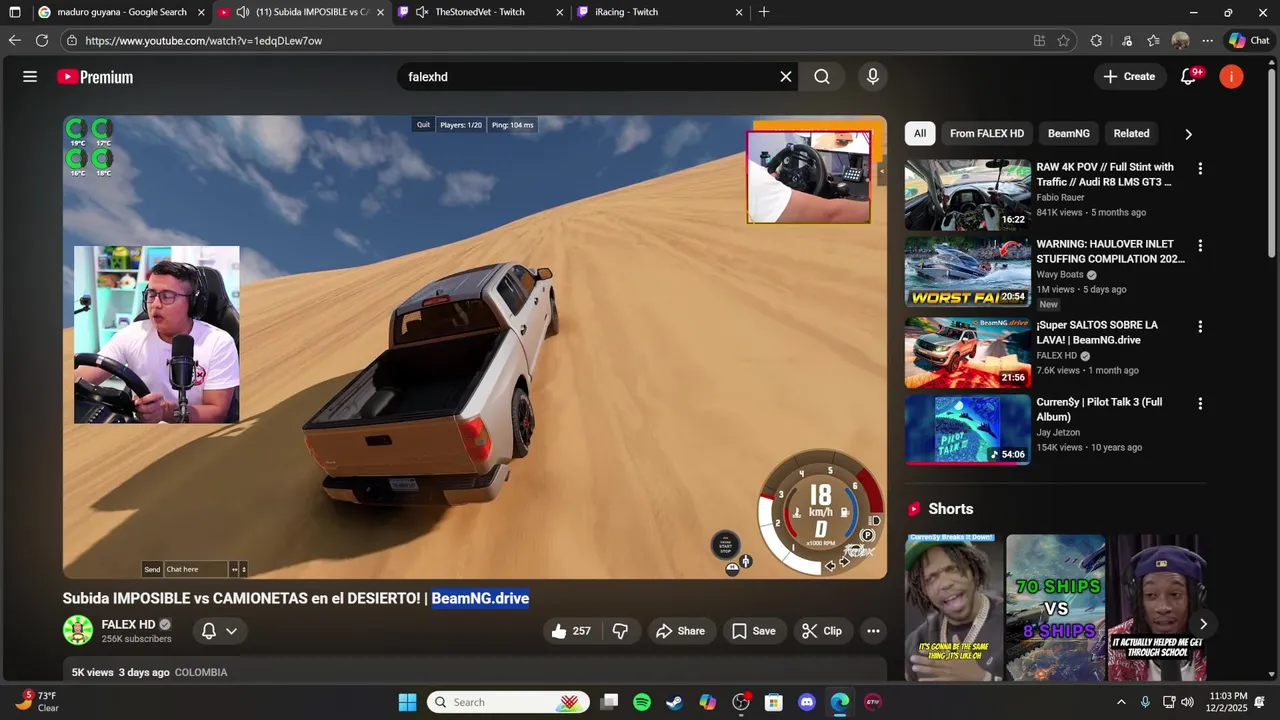Open the 70 SHIPS VS 8 SHIPS short

click(x=1056, y=608)
